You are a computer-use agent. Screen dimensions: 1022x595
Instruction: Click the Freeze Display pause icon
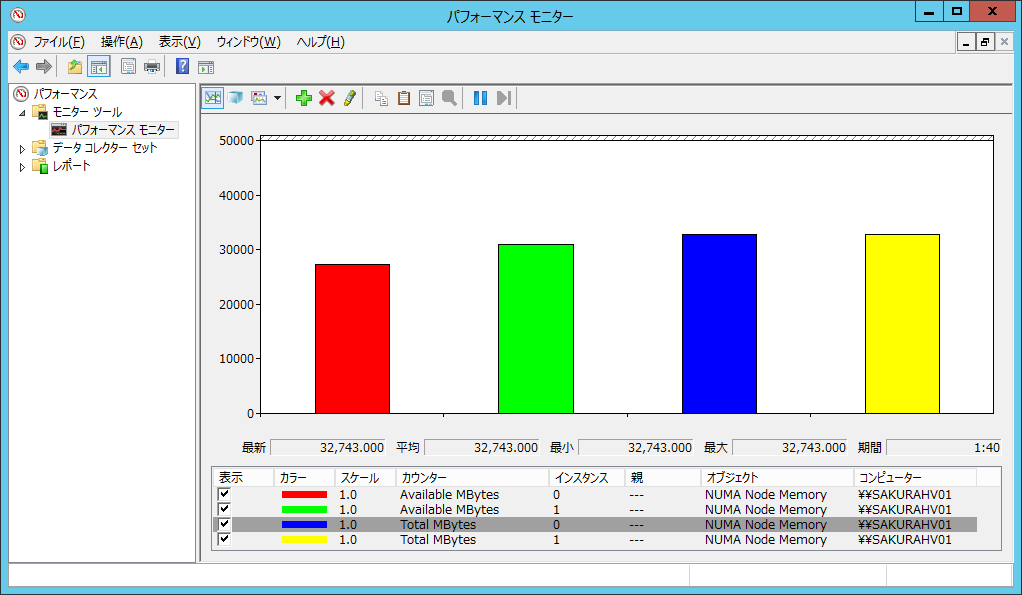(480, 98)
